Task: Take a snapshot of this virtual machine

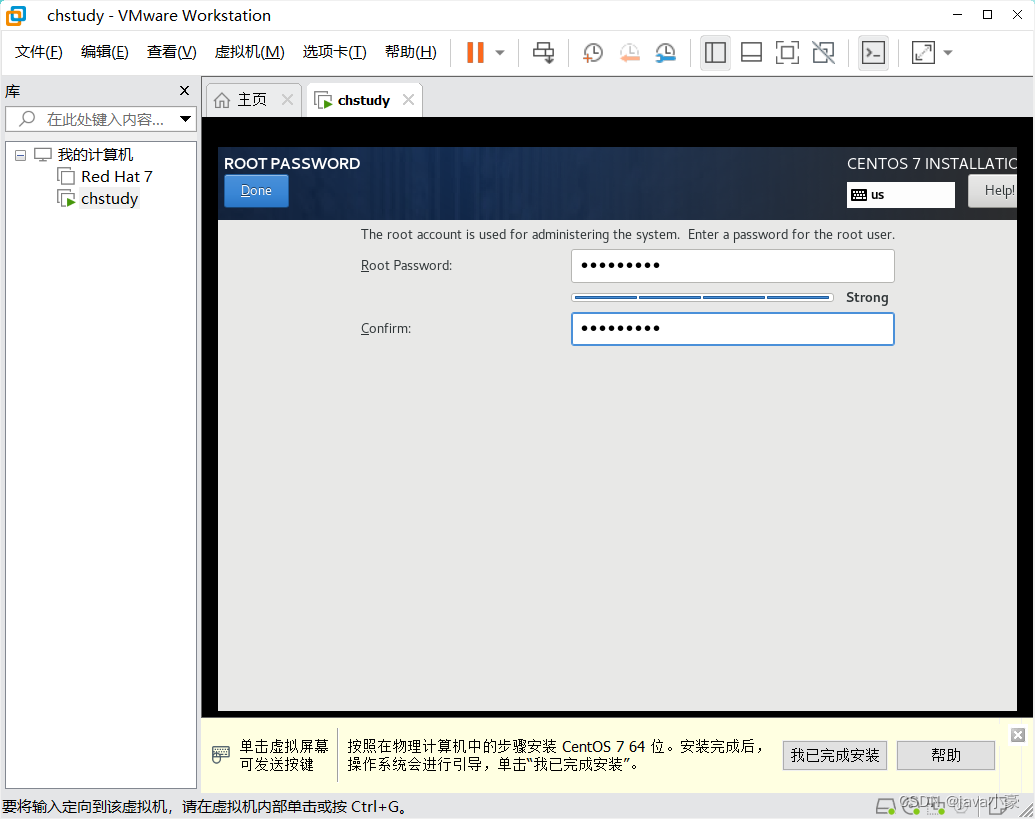Action: (x=593, y=53)
